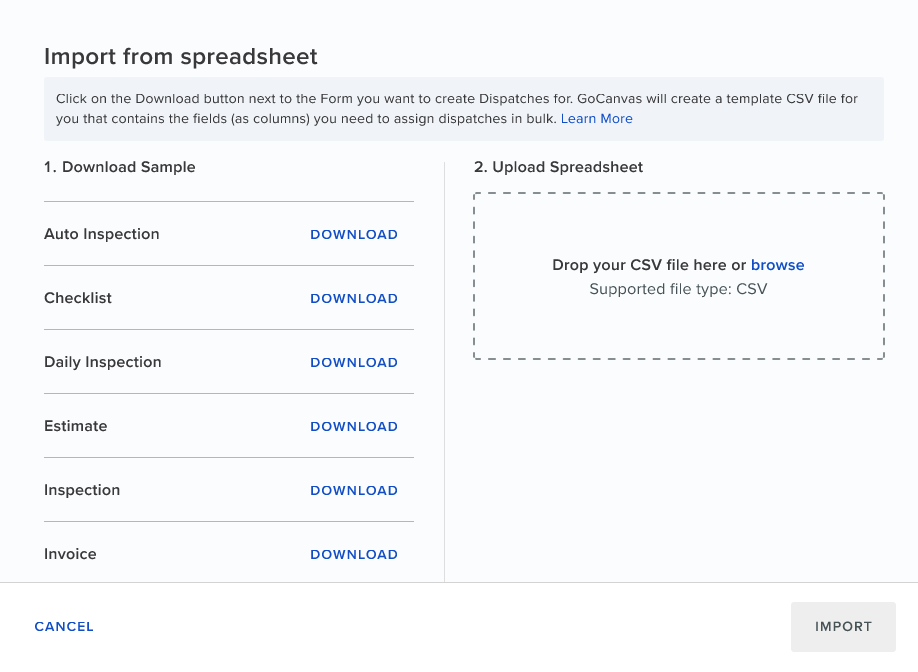Click the Import button
This screenshot has height=672, width=918.
(x=843, y=626)
